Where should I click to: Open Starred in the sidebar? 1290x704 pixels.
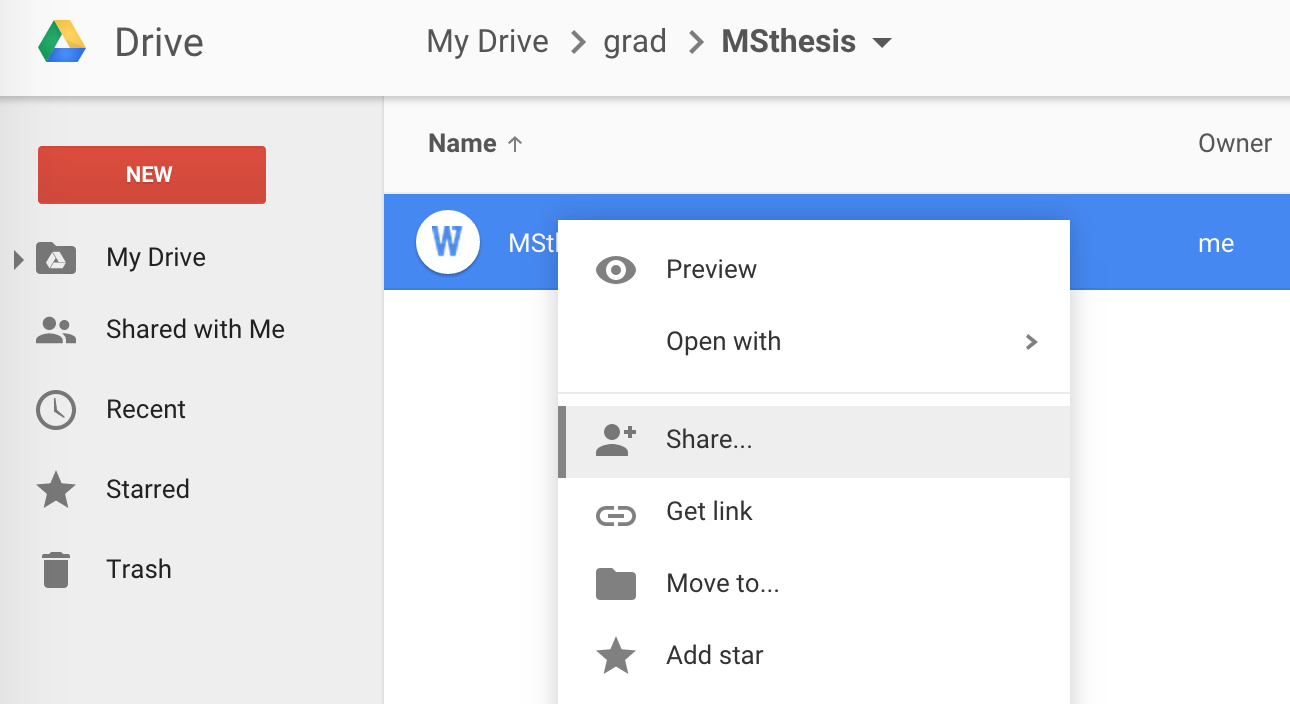tap(147, 489)
